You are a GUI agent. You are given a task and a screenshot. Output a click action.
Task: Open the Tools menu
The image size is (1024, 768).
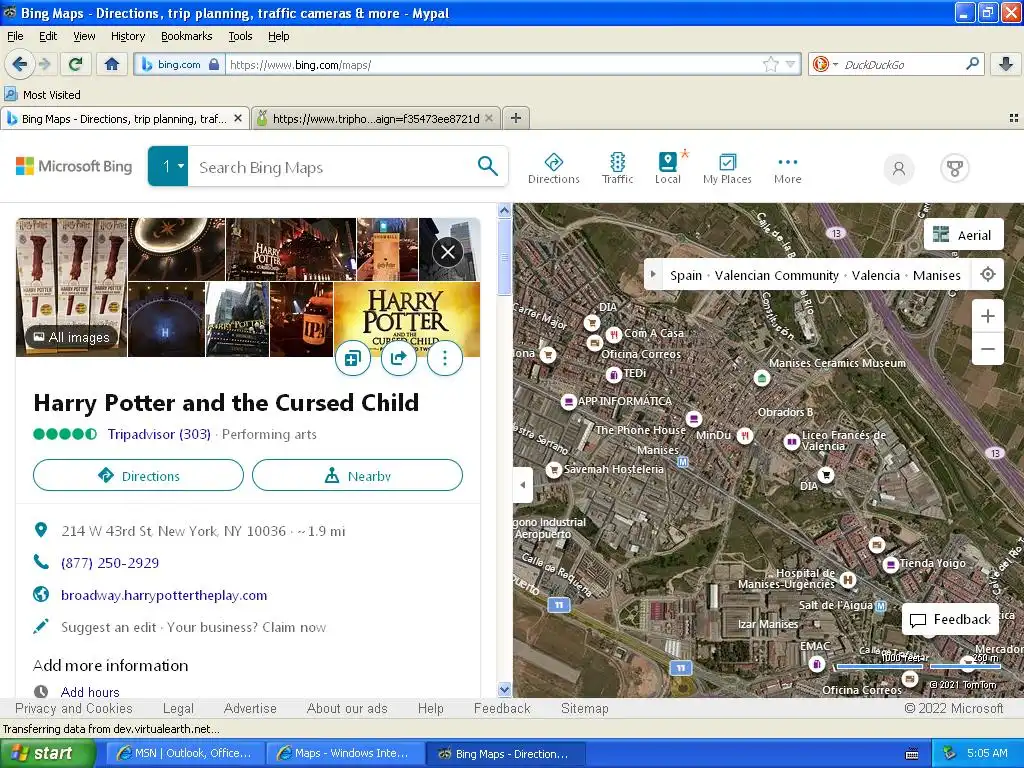point(240,36)
